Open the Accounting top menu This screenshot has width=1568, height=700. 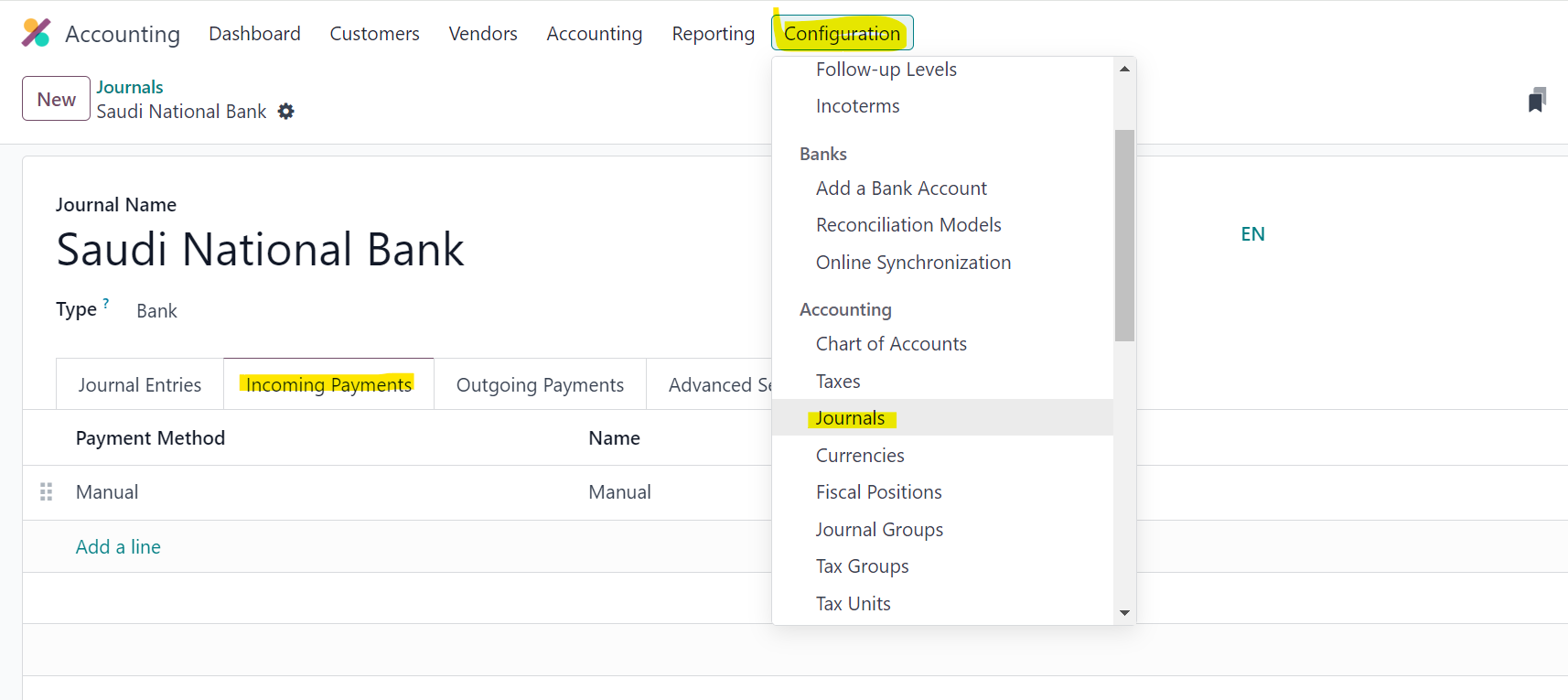point(595,34)
